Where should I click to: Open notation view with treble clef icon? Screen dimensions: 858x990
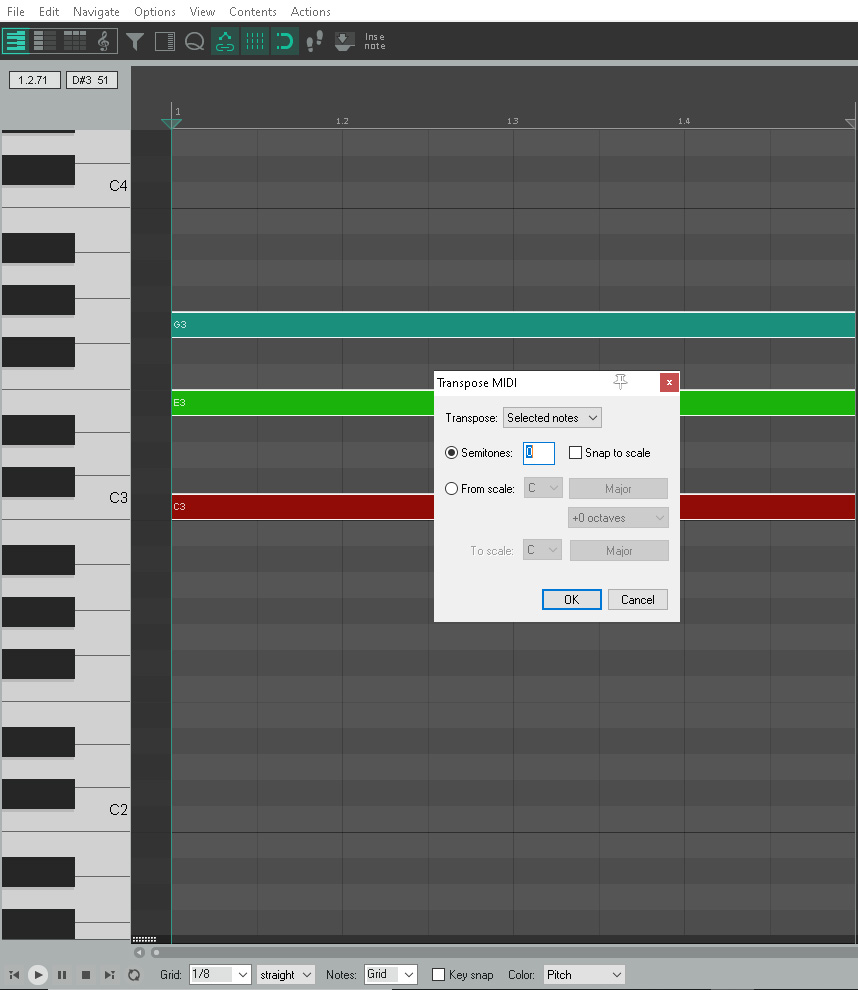[x=103, y=41]
